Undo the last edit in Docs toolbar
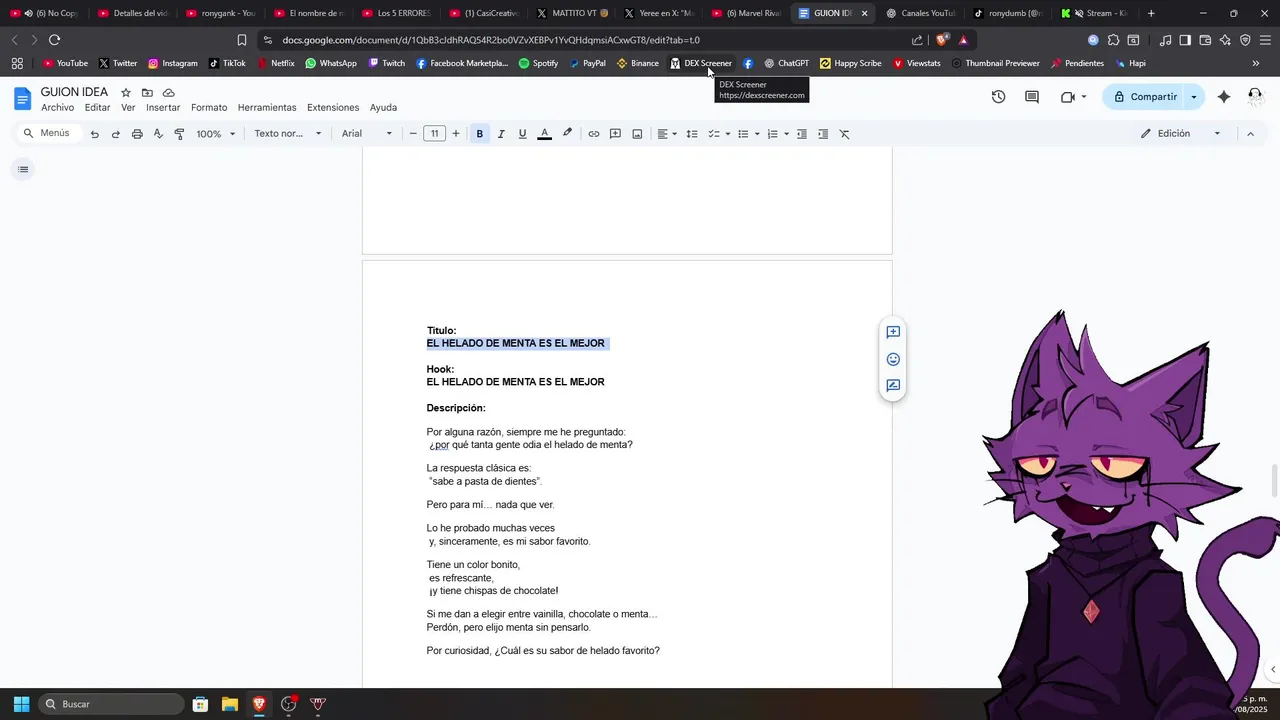 pos(94,134)
